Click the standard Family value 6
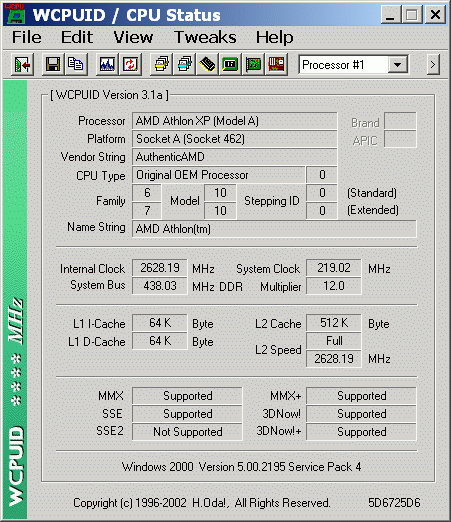The height and width of the screenshot is (522, 451). coord(147,193)
